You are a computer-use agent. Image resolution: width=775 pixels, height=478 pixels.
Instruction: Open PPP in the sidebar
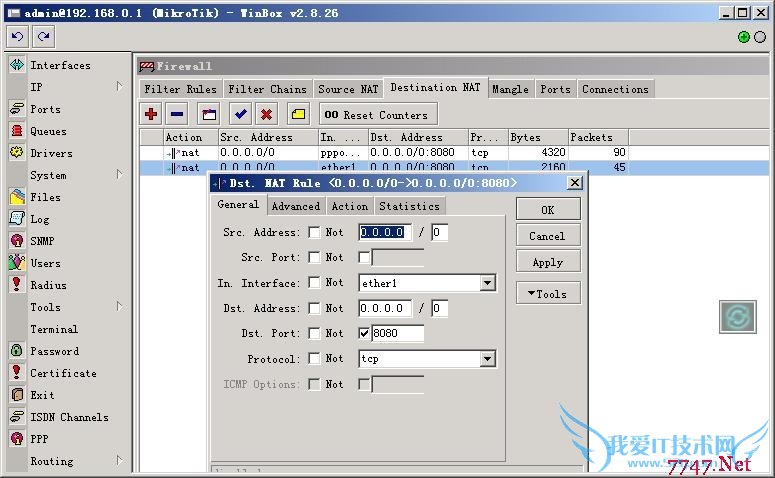pos(39,439)
